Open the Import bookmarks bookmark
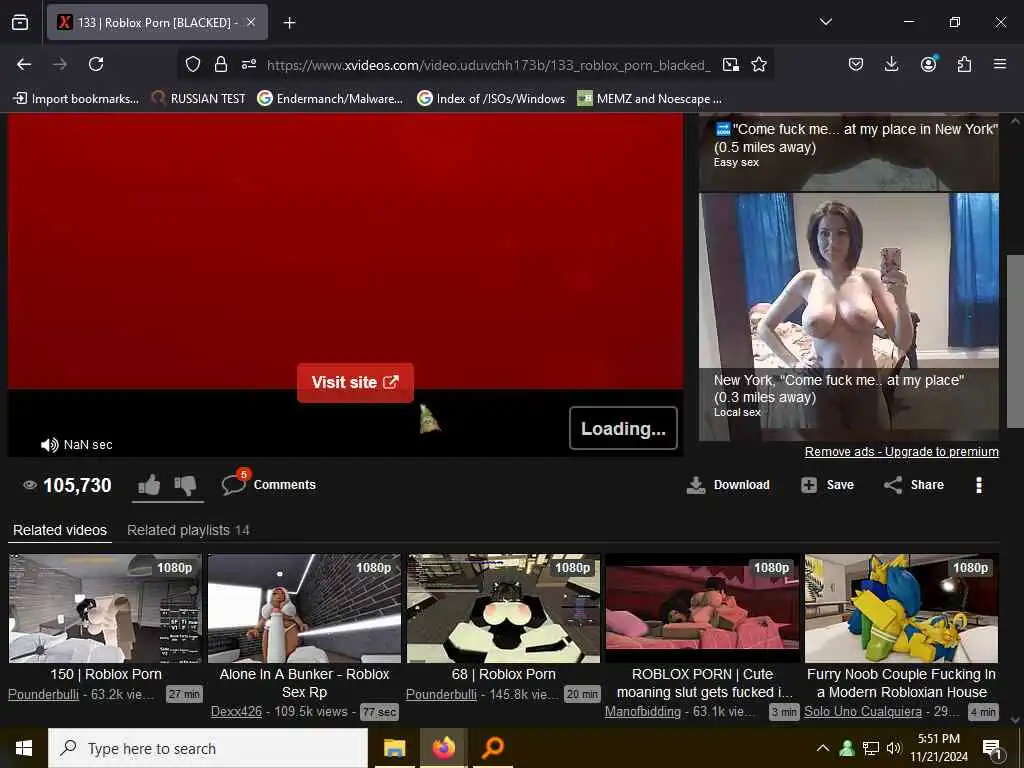Image resolution: width=1024 pixels, height=768 pixels. (76, 99)
